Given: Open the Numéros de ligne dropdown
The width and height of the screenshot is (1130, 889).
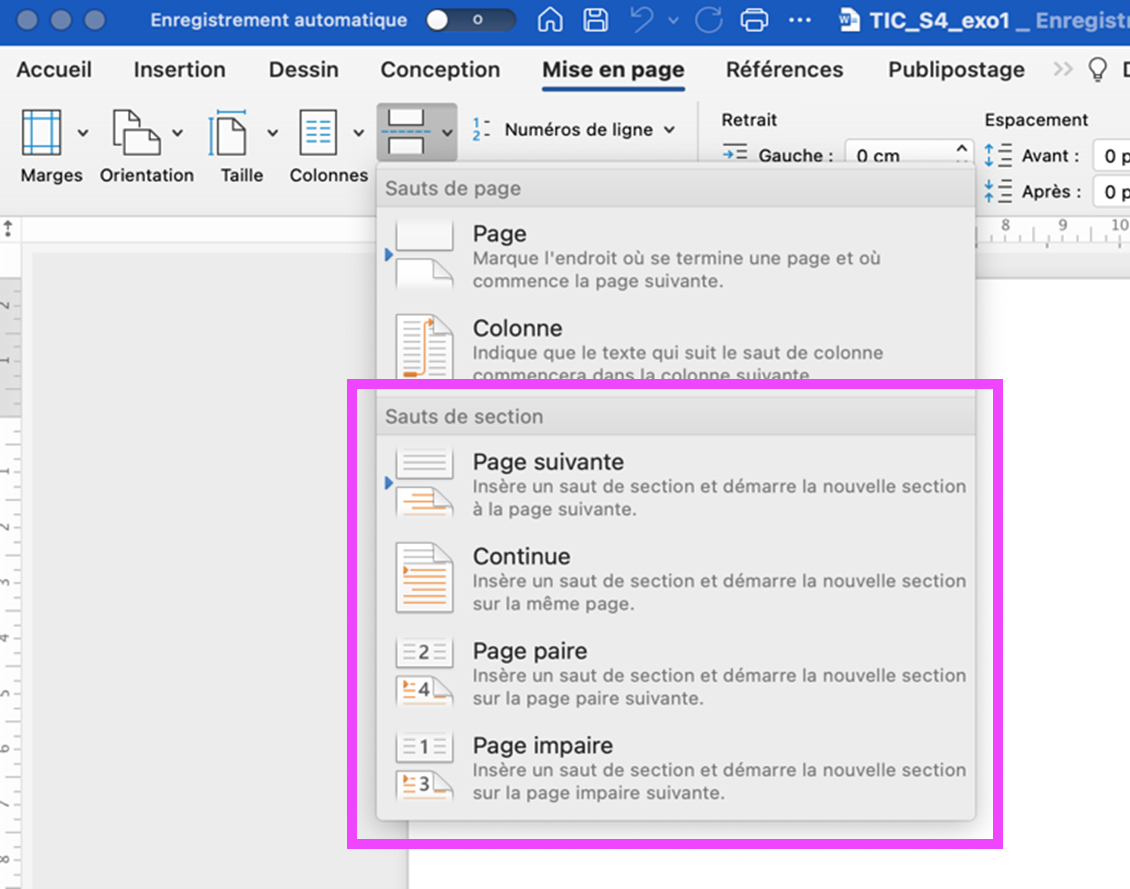Looking at the screenshot, I should pyautogui.click(x=669, y=130).
